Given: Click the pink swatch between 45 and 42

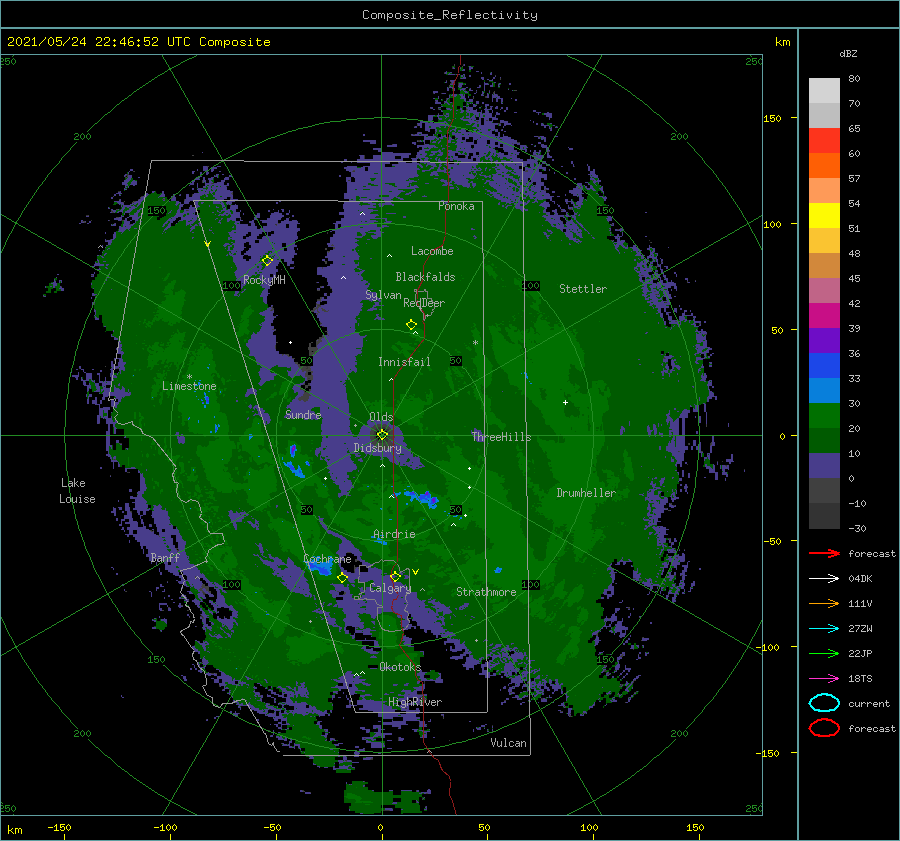Looking at the screenshot, I should [824, 290].
